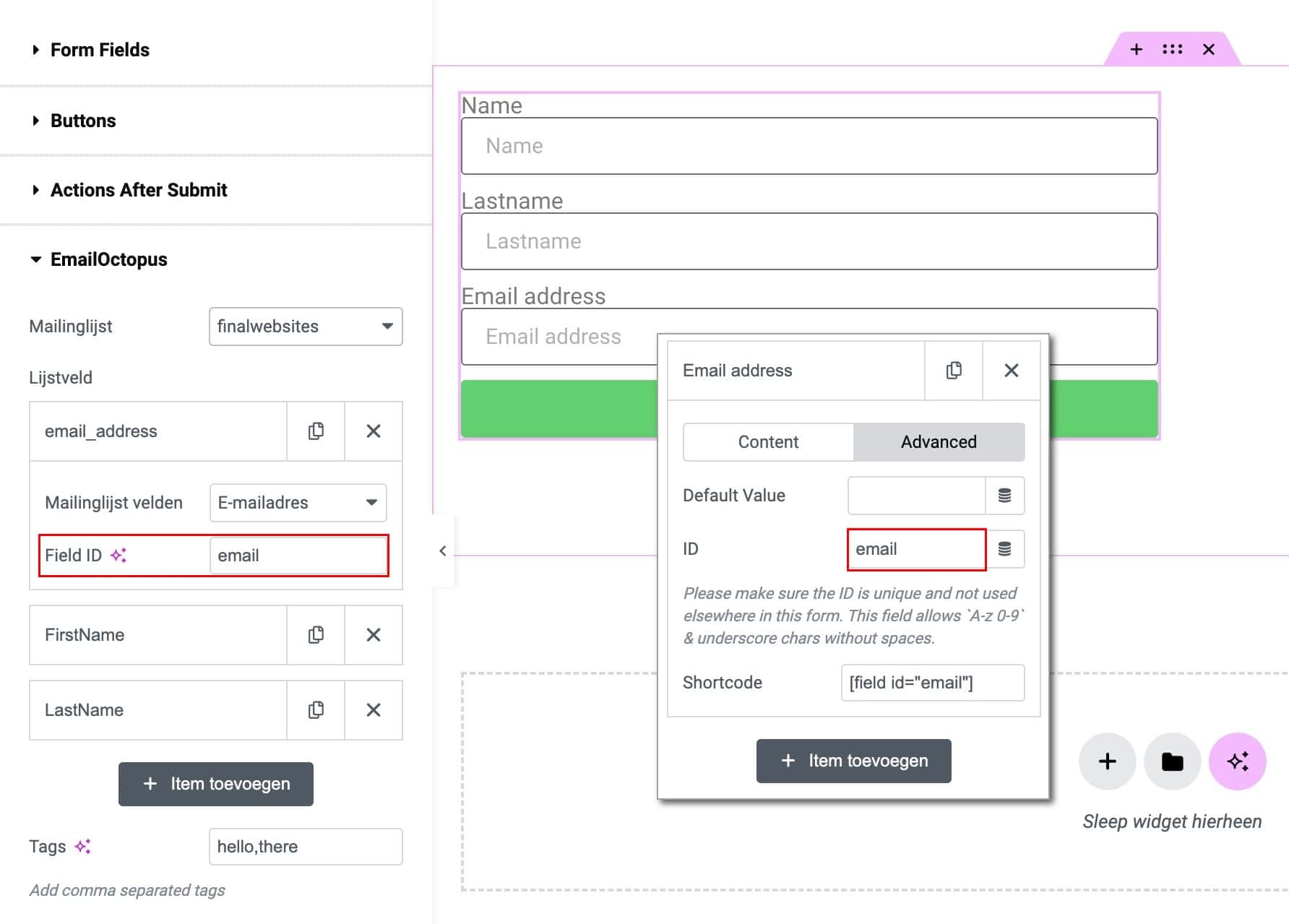
Task: Click the AI sparkle button in canvas
Action: coord(1237,761)
